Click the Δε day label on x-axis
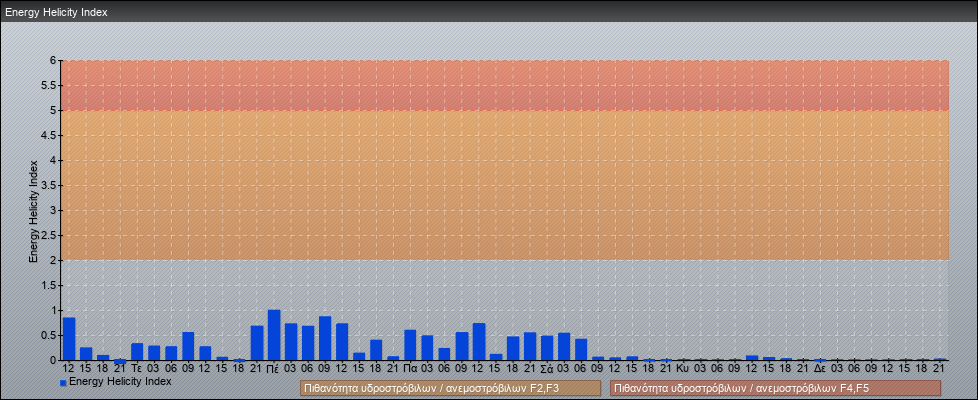Image resolution: width=978 pixels, height=400 pixels. tap(820, 368)
